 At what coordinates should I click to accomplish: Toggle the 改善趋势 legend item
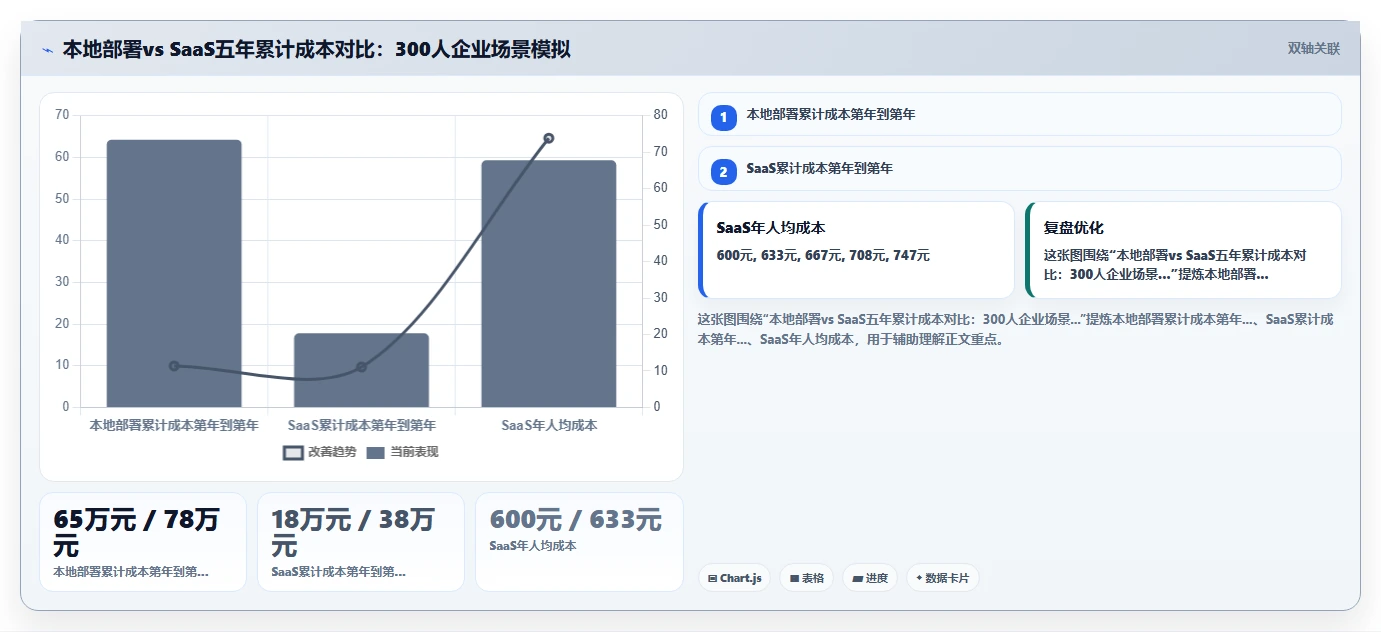tap(320, 452)
